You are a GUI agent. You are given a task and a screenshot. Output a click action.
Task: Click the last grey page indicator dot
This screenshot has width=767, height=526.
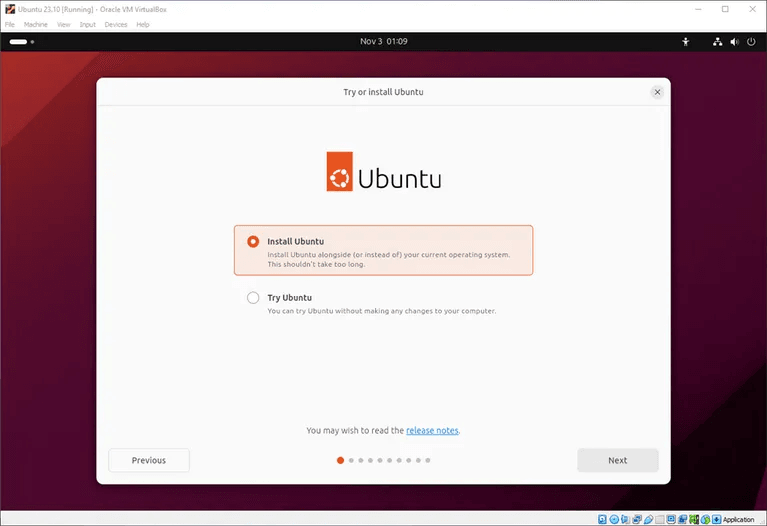coord(428,460)
